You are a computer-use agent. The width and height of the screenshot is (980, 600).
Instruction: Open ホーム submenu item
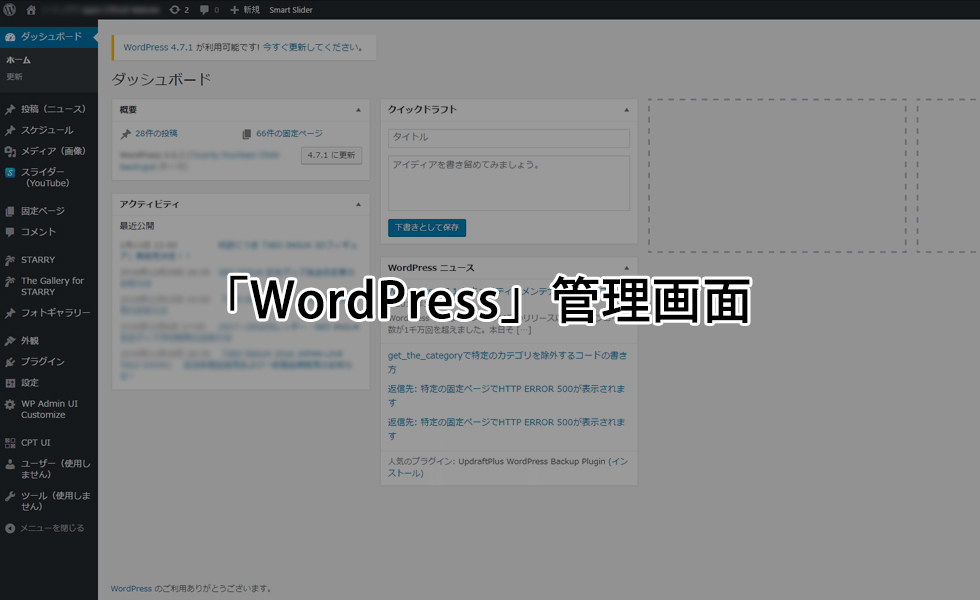pyautogui.click(x=18, y=60)
